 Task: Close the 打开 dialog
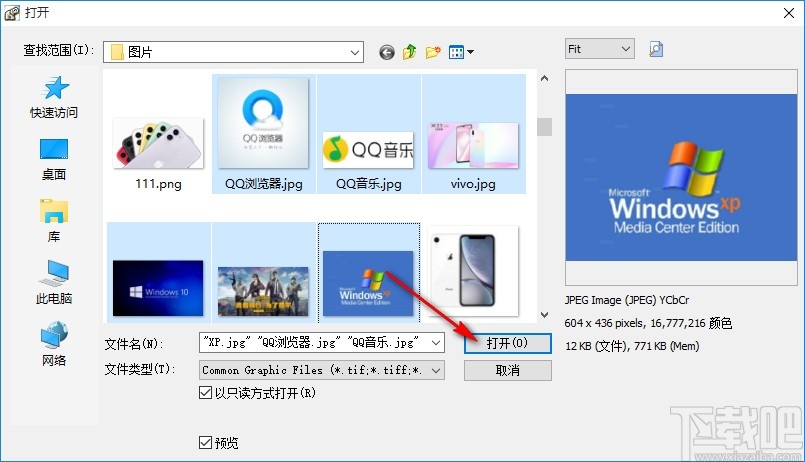(x=789, y=13)
